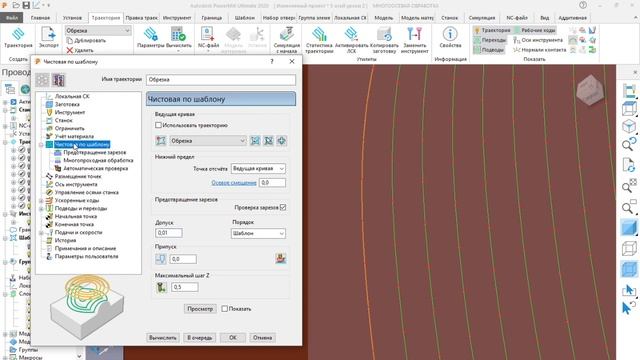Toggle Переходы display option
Viewport: 640px width, 360px height.
tap(490, 40)
